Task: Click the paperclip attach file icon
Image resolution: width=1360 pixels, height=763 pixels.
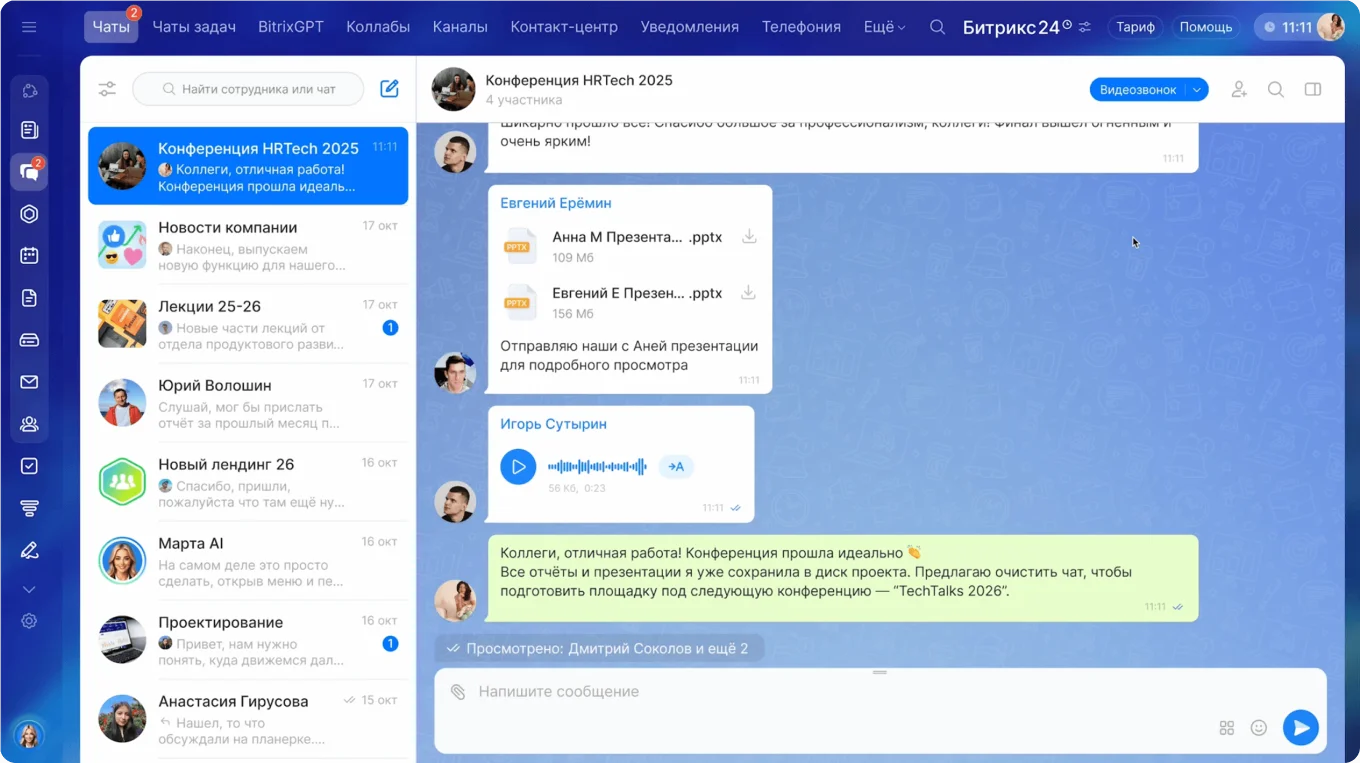Action: pyautogui.click(x=458, y=692)
